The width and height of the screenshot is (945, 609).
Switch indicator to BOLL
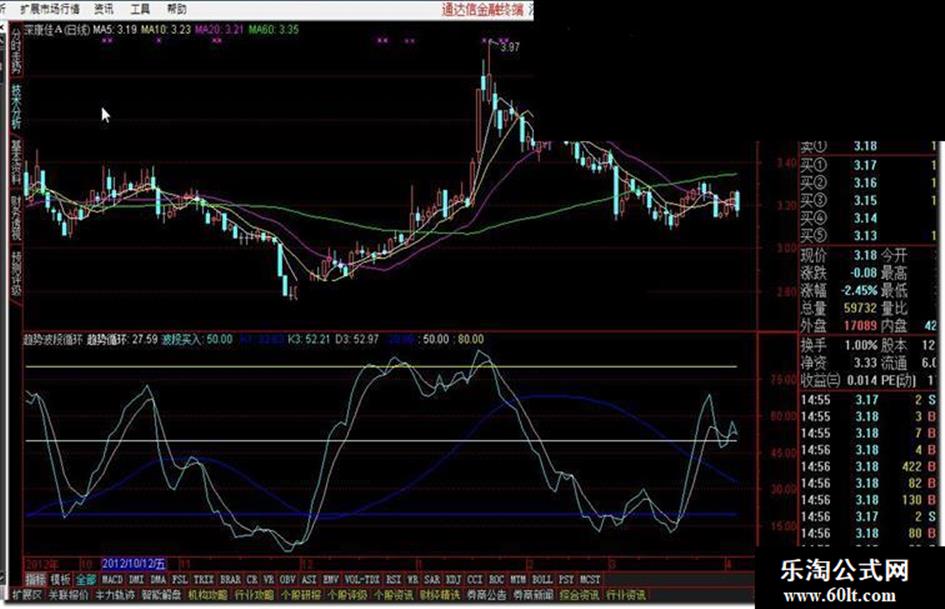(x=542, y=579)
